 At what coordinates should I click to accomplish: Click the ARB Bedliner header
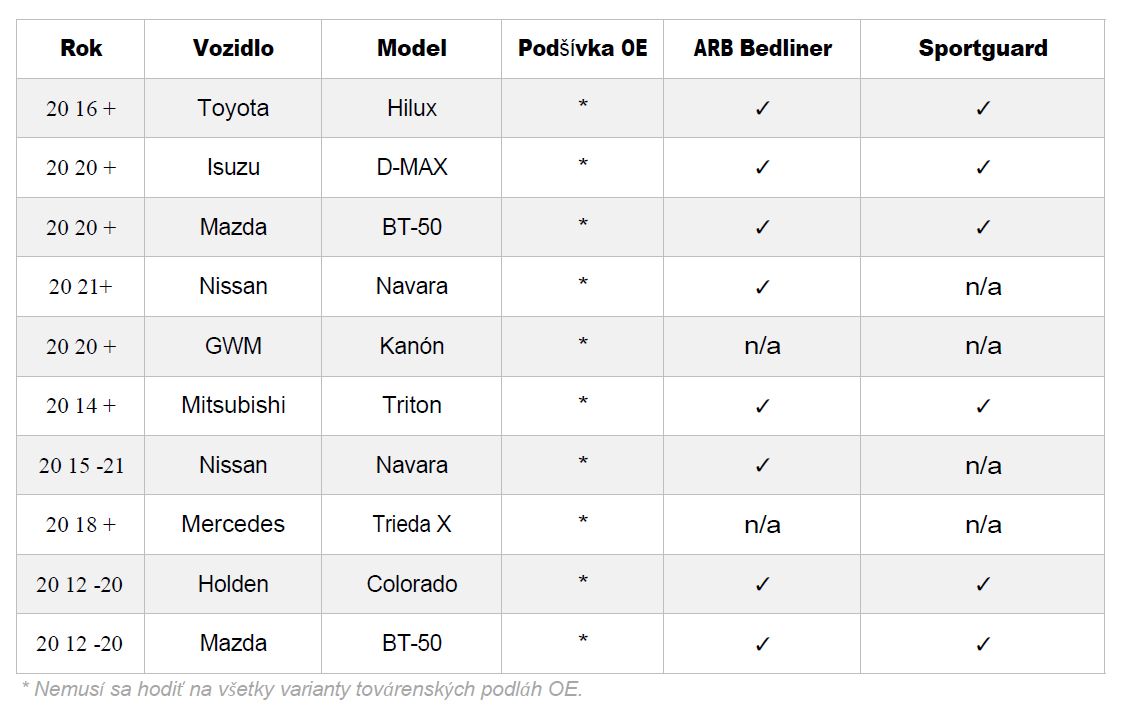pyautogui.click(x=762, y=48)
